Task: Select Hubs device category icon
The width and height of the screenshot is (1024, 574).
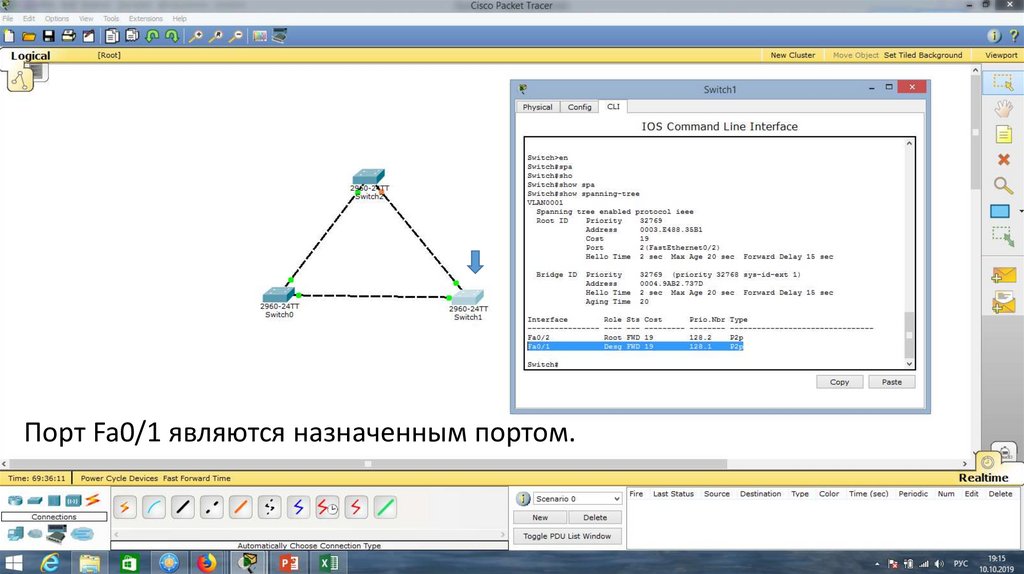Action: [x=54, y=501]
